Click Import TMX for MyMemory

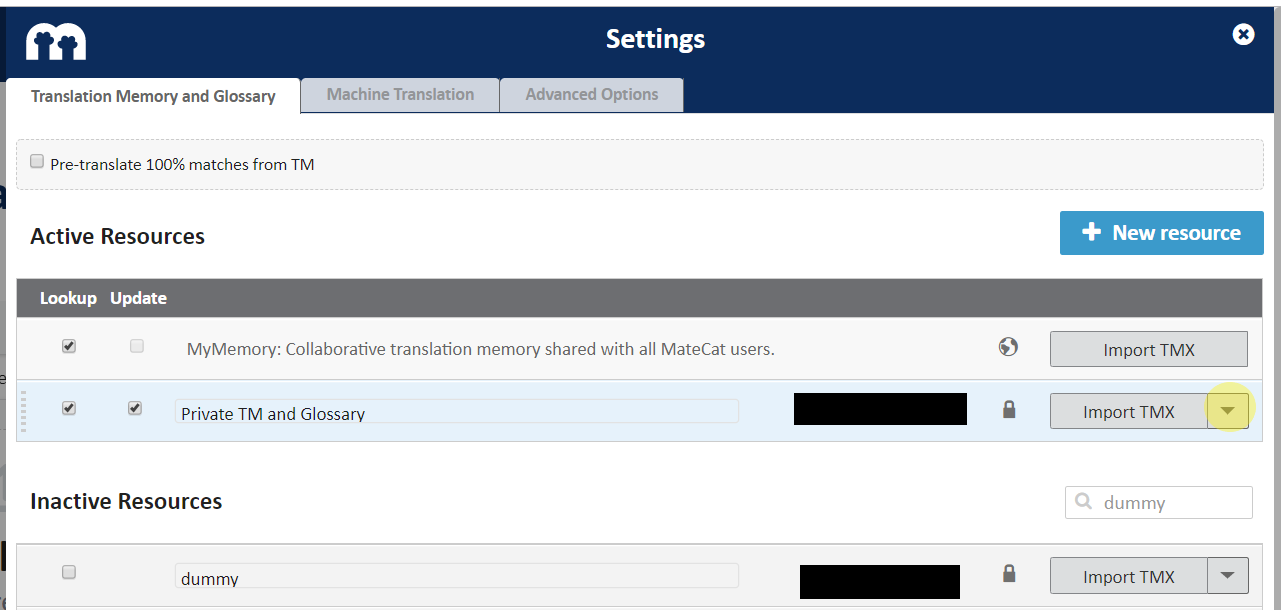click(1148, 350)
